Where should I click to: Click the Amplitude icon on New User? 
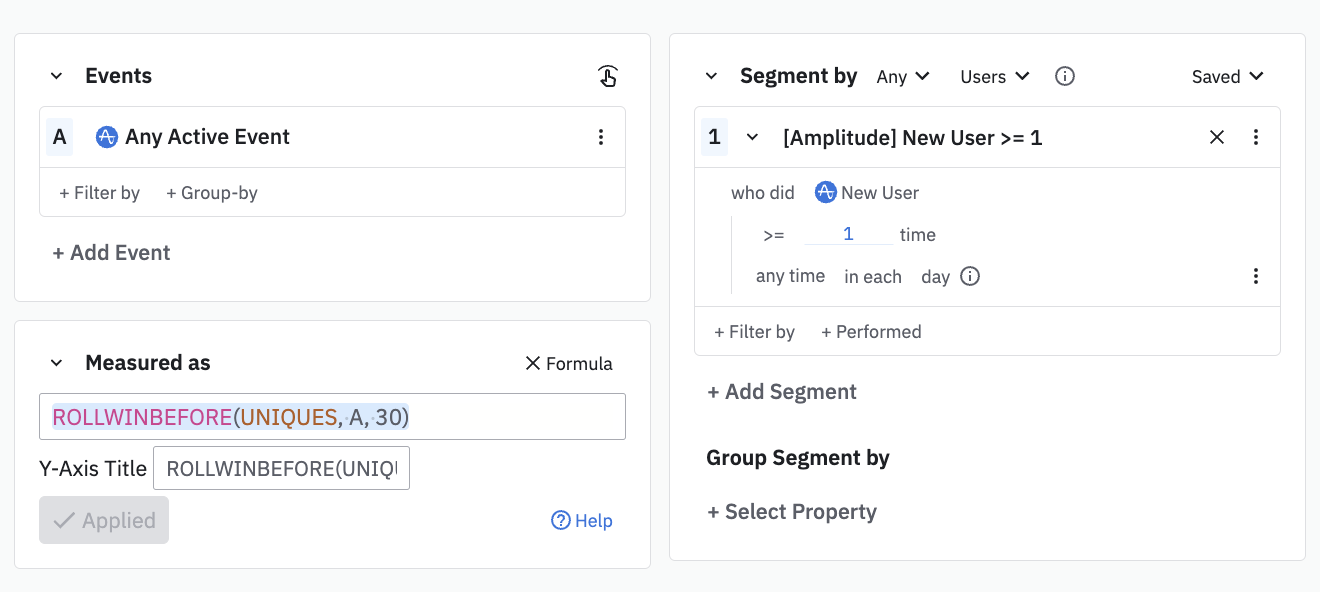[x=825, y=193]
